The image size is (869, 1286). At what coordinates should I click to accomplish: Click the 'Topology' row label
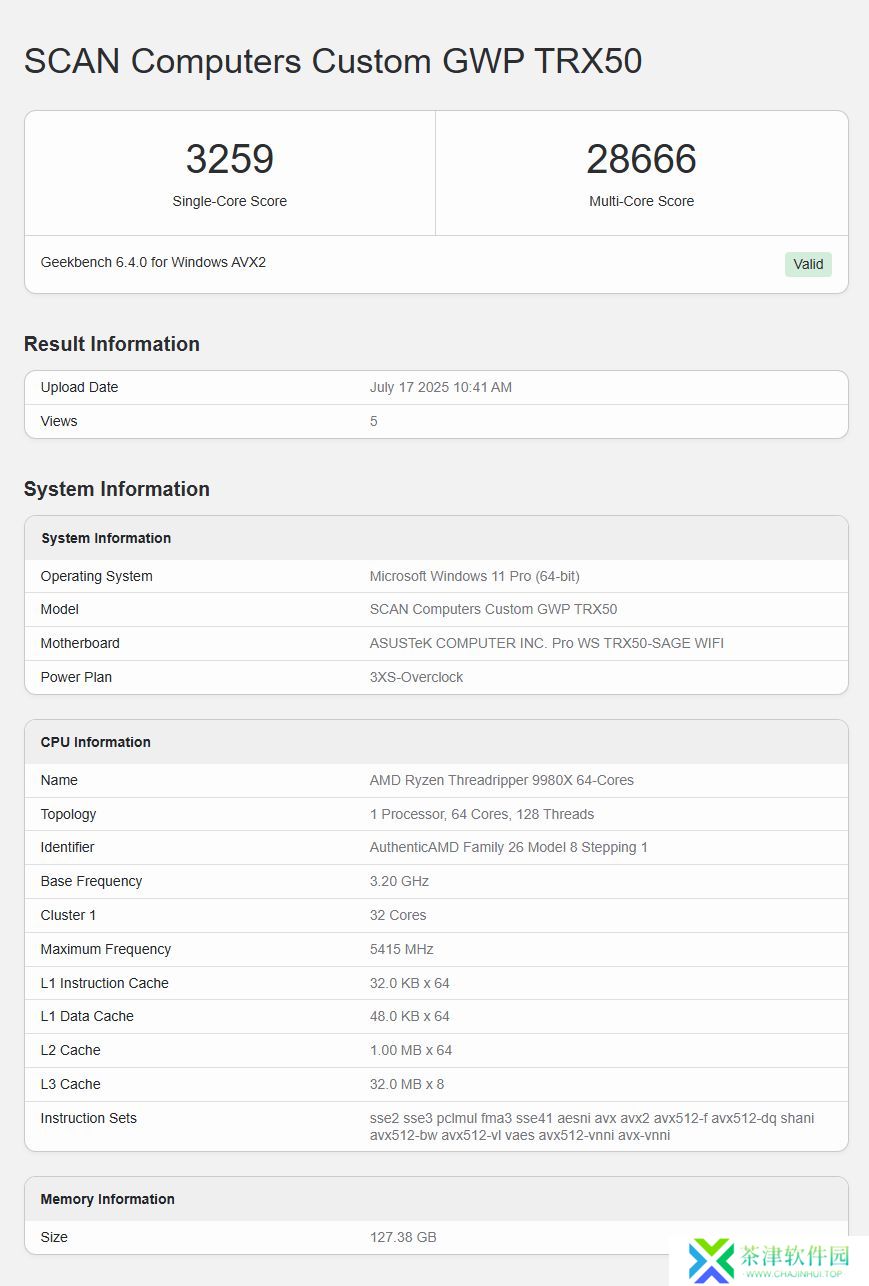point(68,814)
